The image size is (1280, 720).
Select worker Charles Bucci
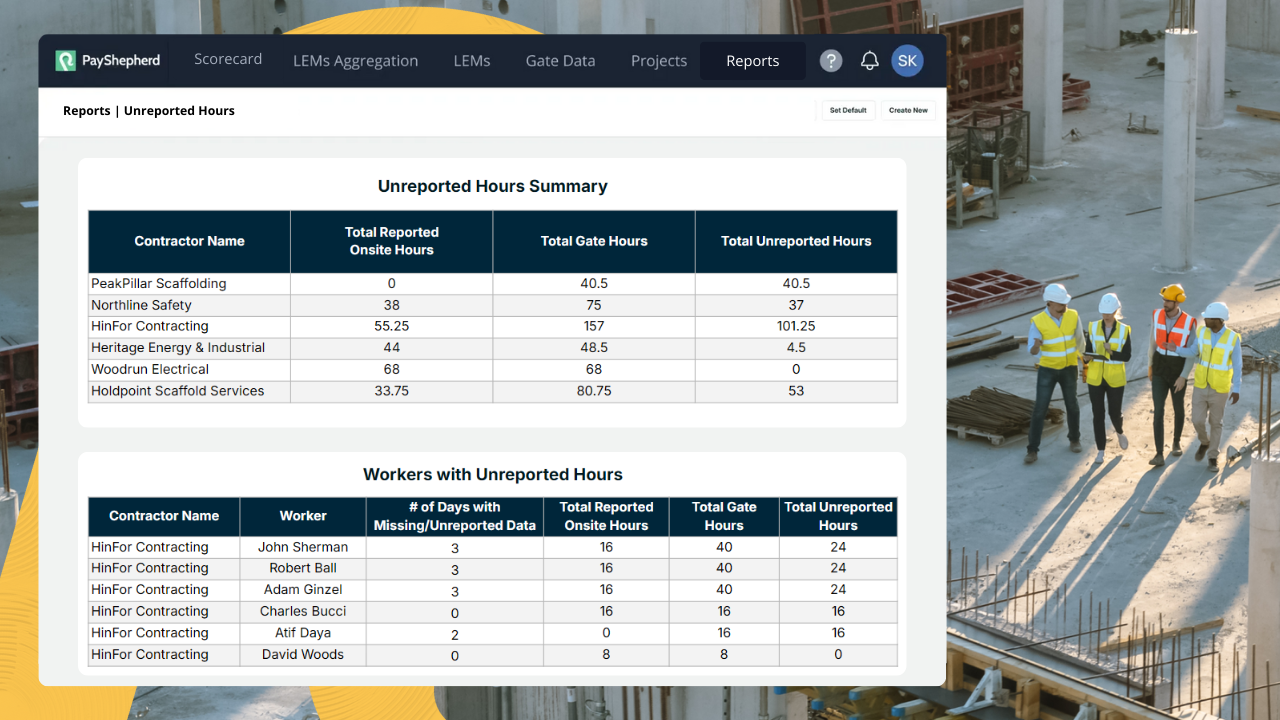[x=303, y=611]
